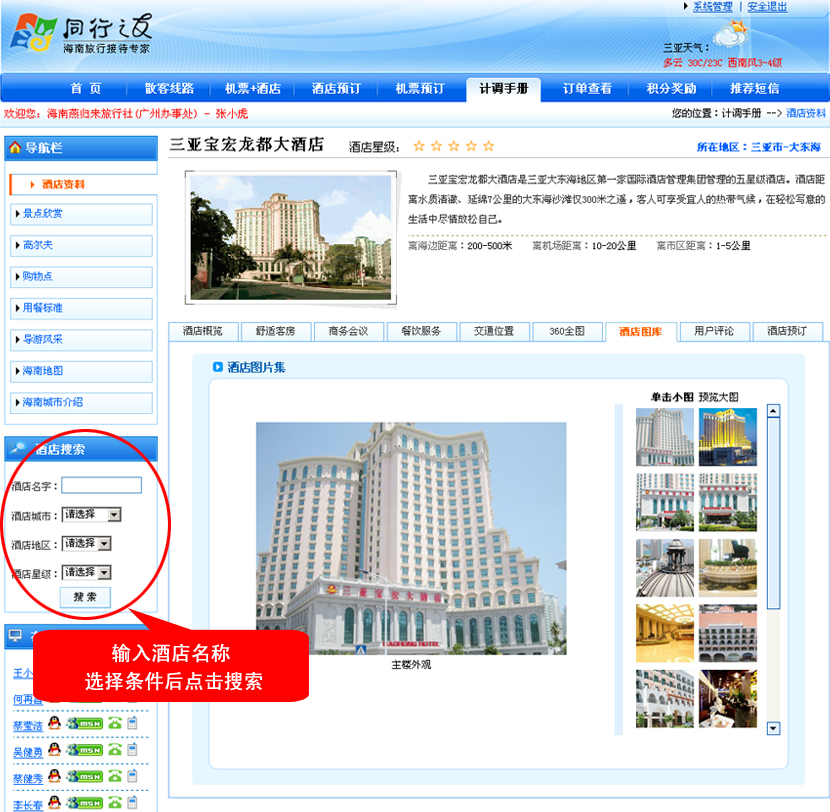Click 安全退出 link
This screenshot has height=812, width=830.
click(x=767, y=7)
